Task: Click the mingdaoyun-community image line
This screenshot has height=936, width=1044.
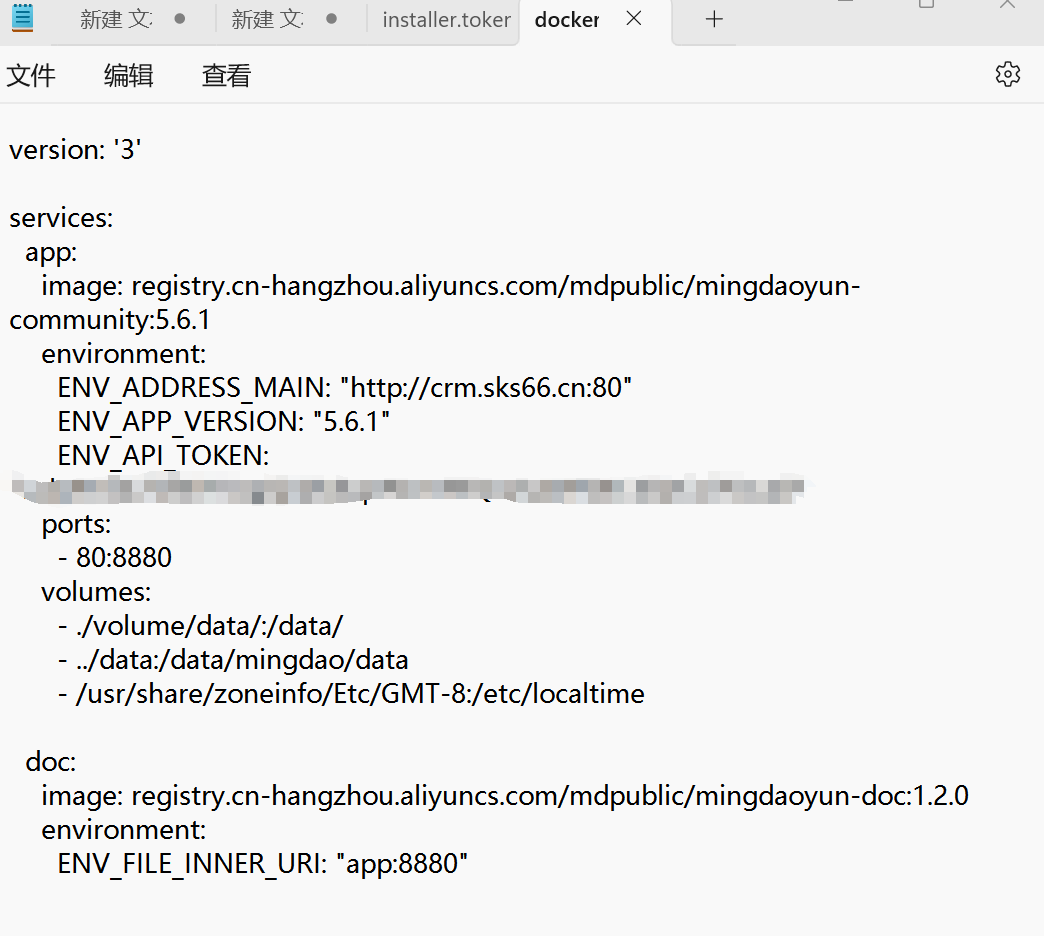Action: pyautogui.click(x=451, y=286)
